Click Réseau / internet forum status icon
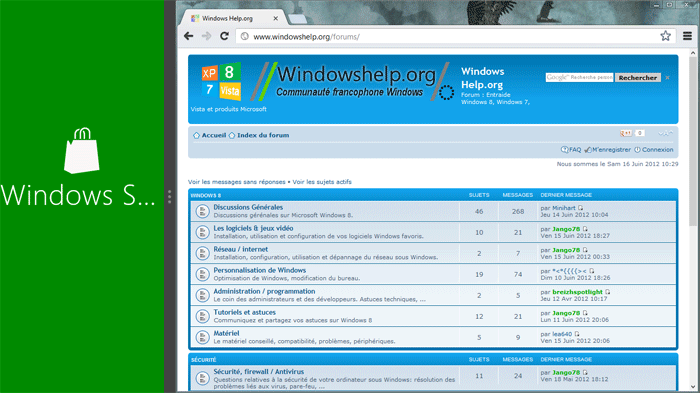700x393 pixels. pyautogui.click(x=203, y=253)
